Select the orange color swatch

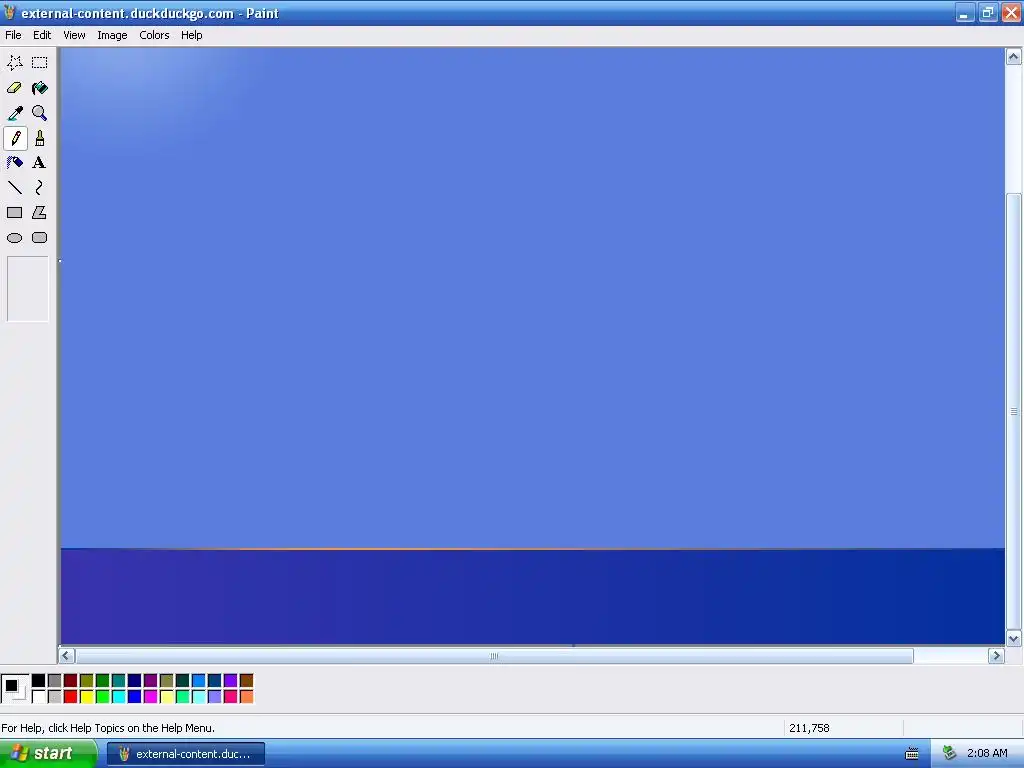click(246, 697)
